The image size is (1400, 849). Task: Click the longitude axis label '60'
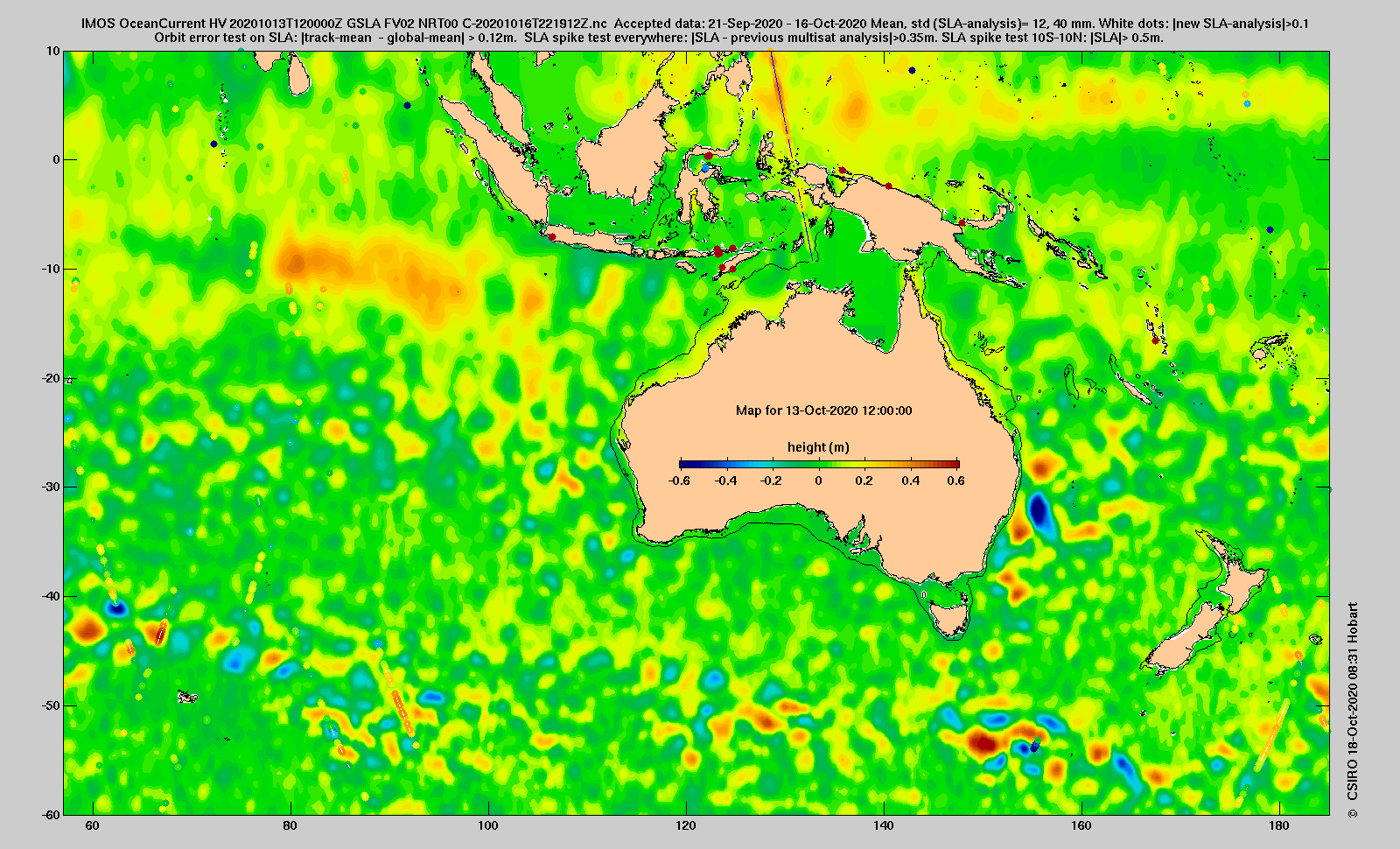coord(92,825)
